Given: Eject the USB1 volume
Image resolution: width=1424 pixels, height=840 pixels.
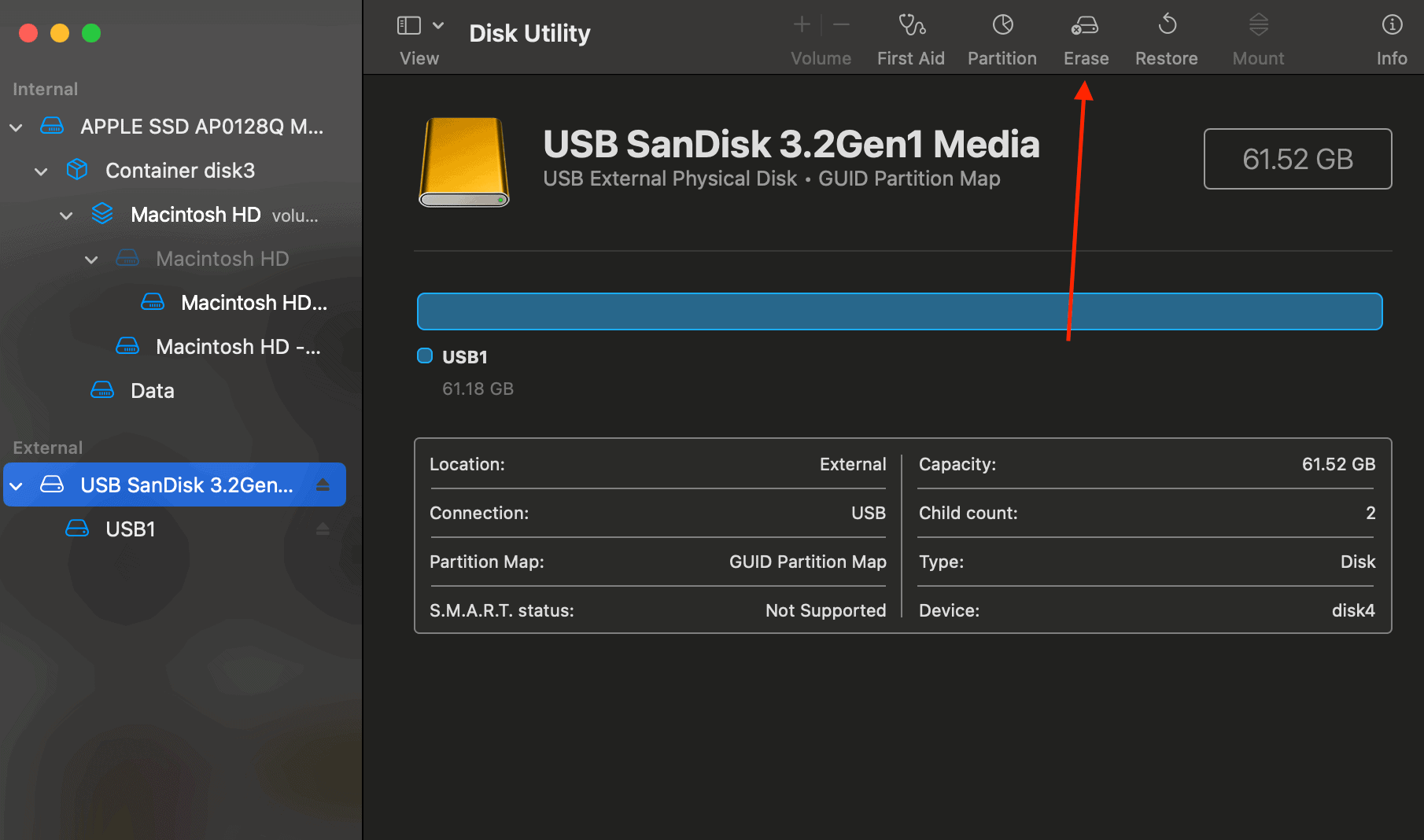Looking at the screenshot, I should pyautogui.click(x=323, y=529).
